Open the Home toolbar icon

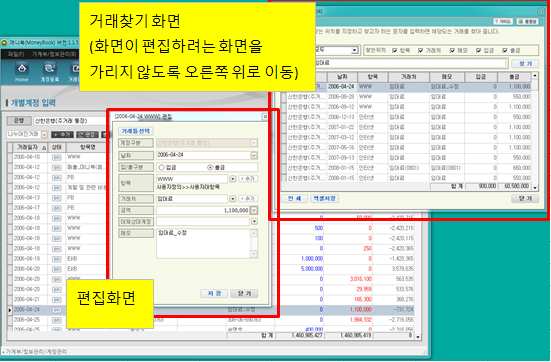(21, 71)
